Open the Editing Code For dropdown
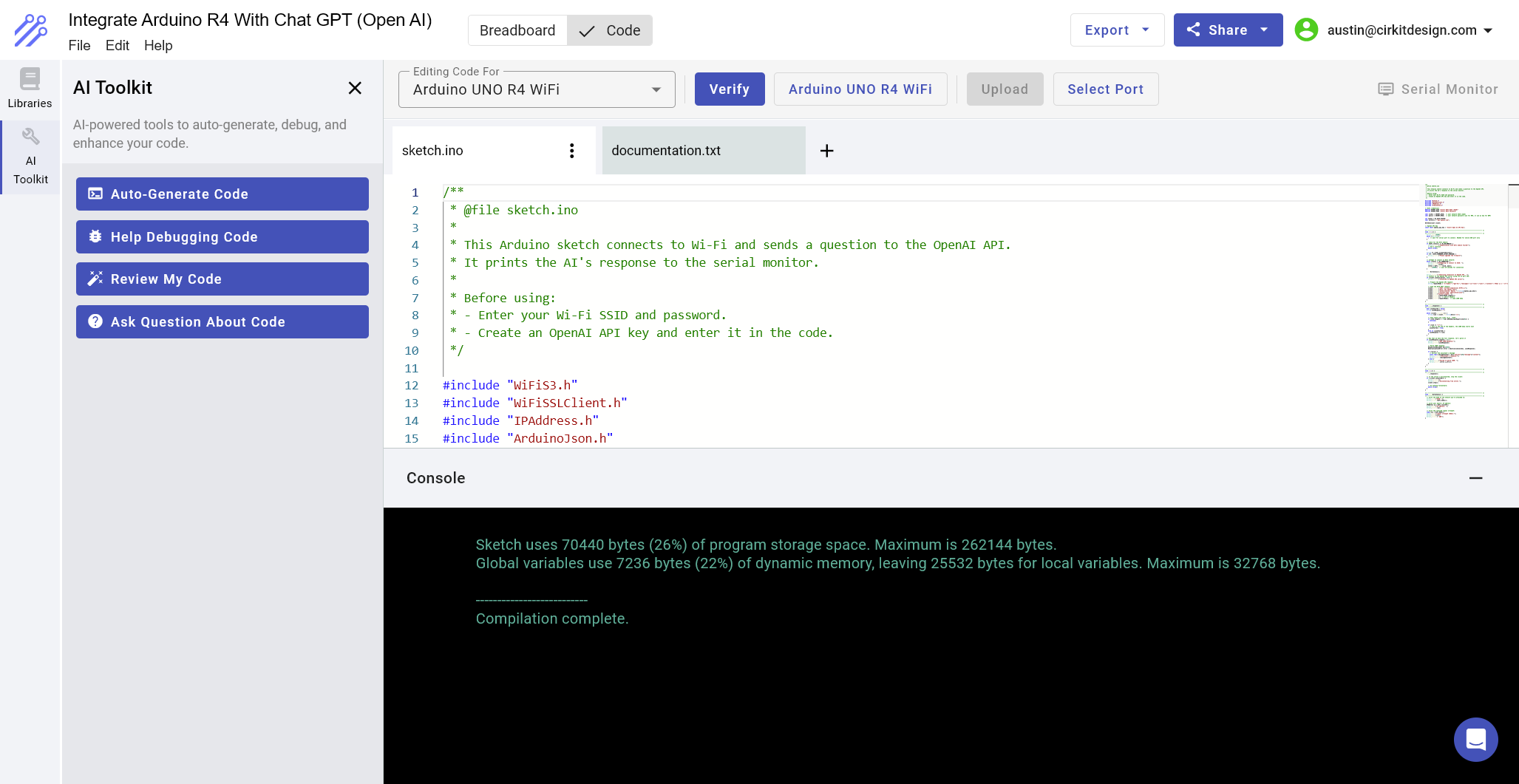Viewport: 1519px width, 784px height. 537,89
